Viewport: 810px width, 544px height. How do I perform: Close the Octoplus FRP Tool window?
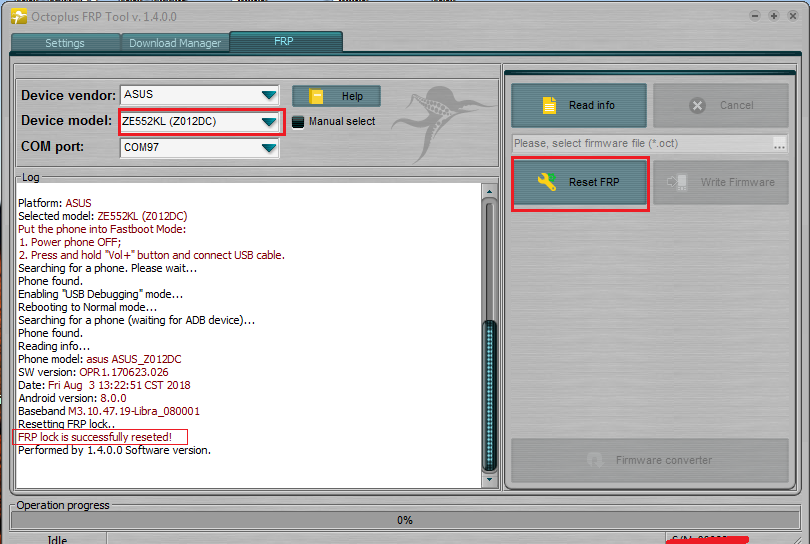click(x=793, y=16)
